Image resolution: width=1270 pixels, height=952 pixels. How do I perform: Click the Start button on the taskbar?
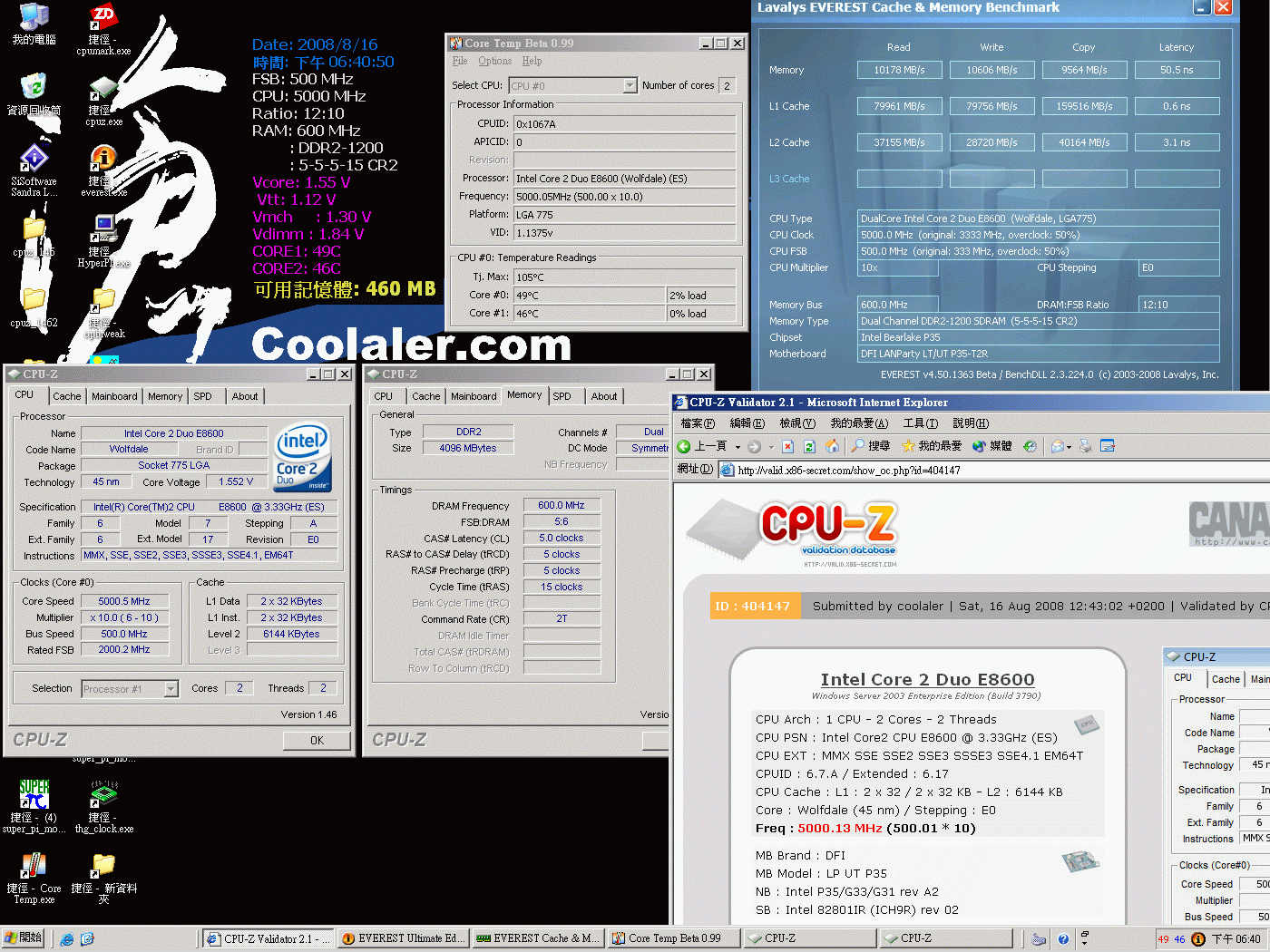click(x=24, y=938)
